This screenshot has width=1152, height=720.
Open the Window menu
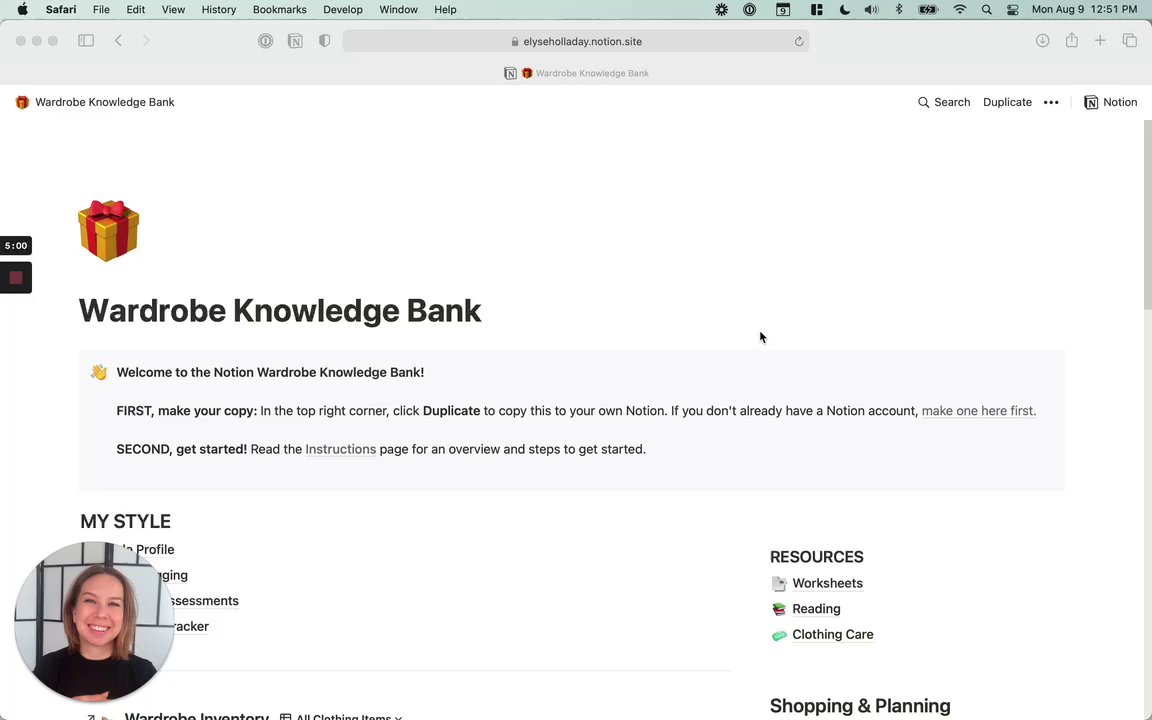click(x=398, y=10)
